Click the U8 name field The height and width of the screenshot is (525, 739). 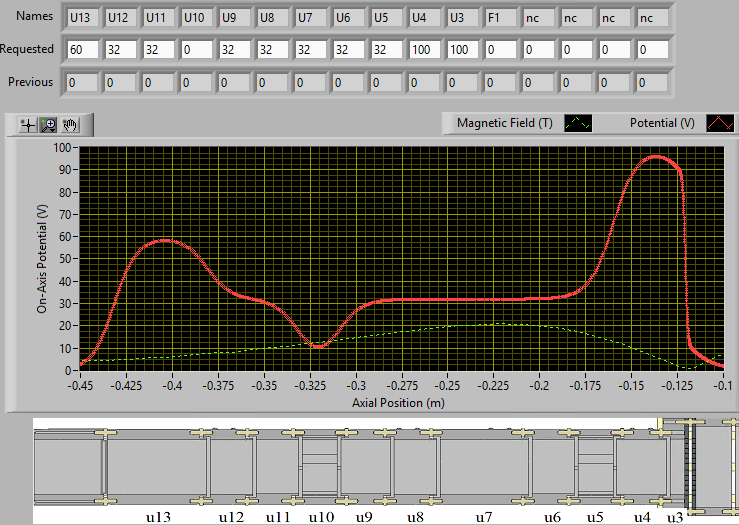coord(273,18)
